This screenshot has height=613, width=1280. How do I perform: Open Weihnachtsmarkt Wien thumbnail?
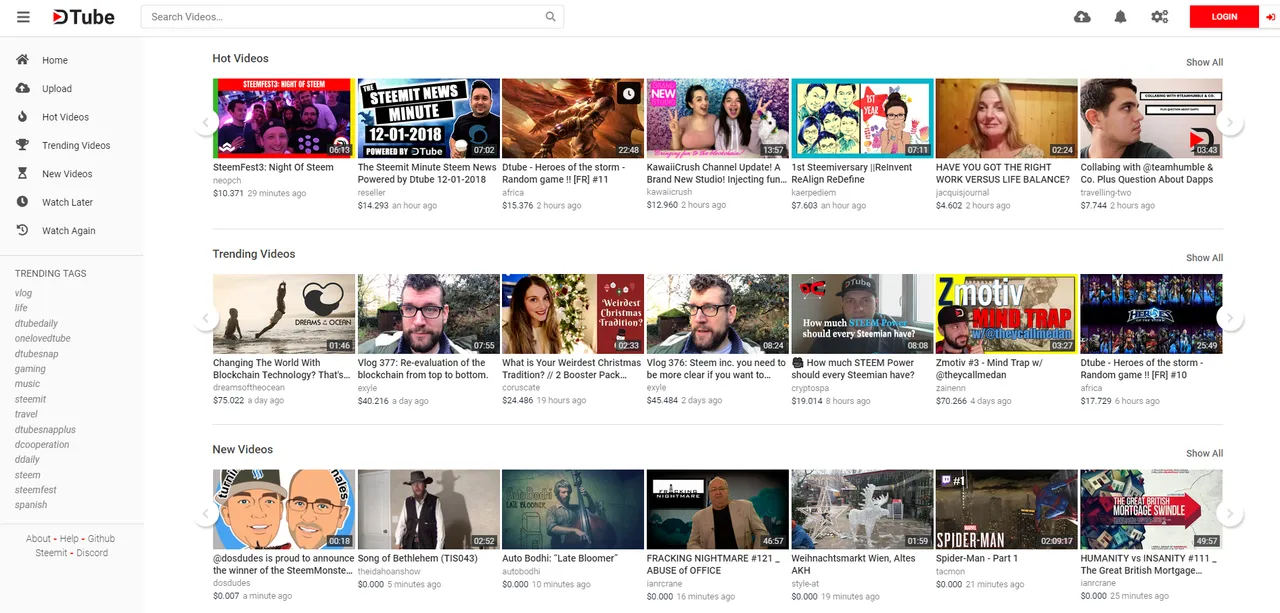coord(862,509)
